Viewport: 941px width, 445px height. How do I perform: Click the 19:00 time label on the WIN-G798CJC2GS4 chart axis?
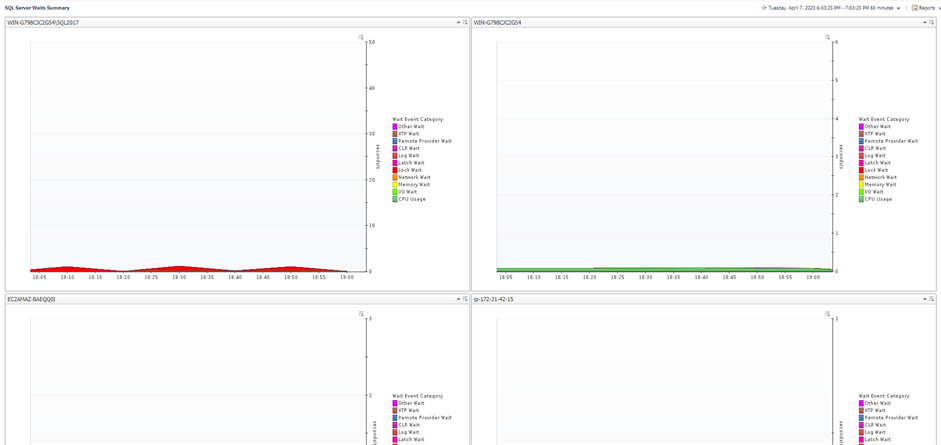tap(813, 277)
